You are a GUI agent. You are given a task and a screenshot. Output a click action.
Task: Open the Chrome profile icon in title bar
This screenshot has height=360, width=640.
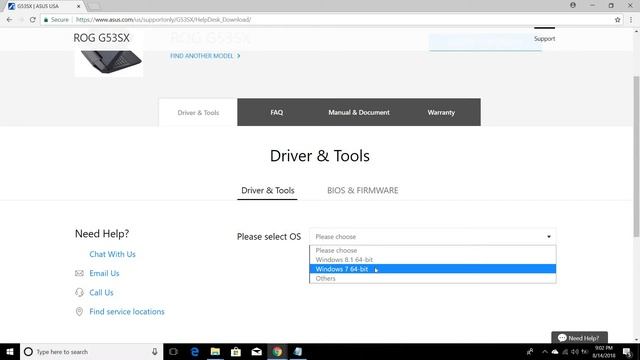click(x=573, y=5)
